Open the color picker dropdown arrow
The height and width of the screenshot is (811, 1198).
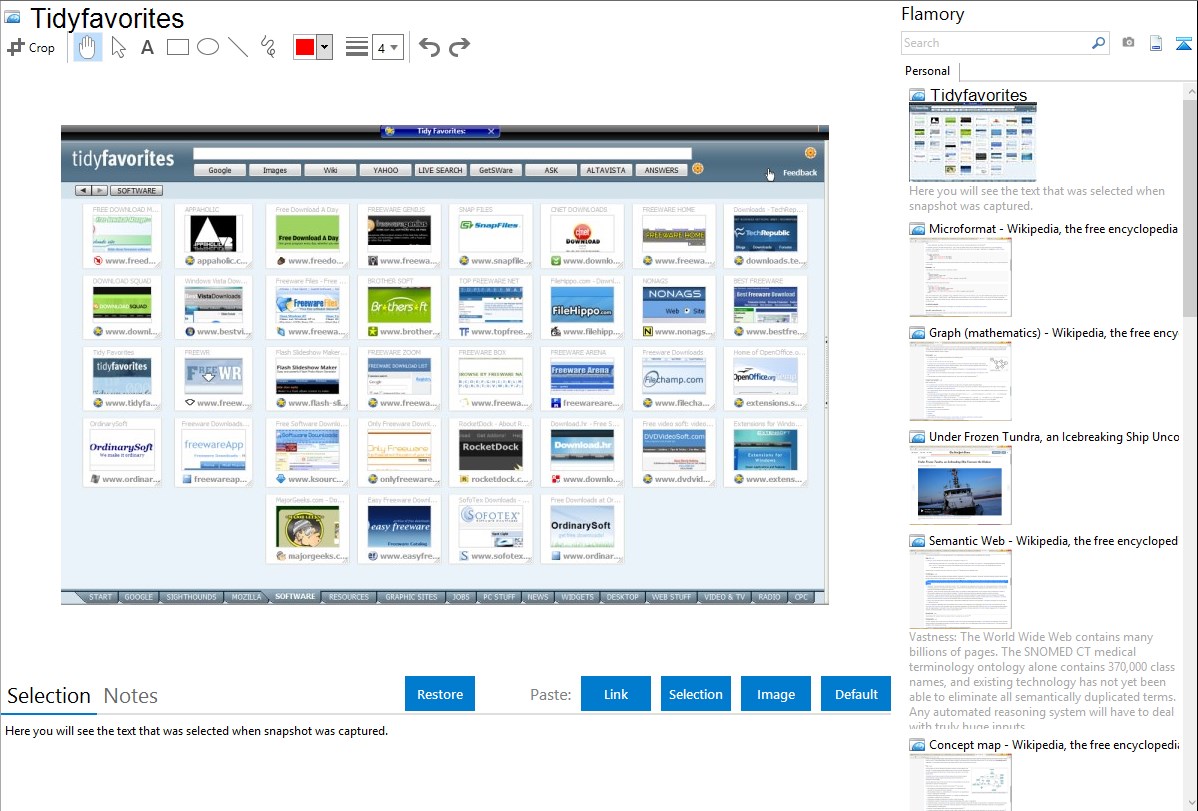(325, 47)
